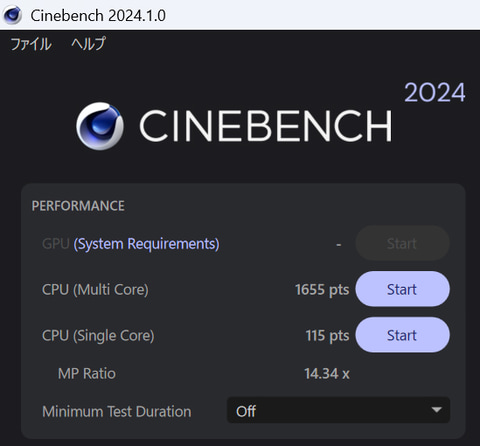The image size is (480, 446).
Task: Click the Cinebench sphere logo beside CINEBENCH
Action: point(100,126)
